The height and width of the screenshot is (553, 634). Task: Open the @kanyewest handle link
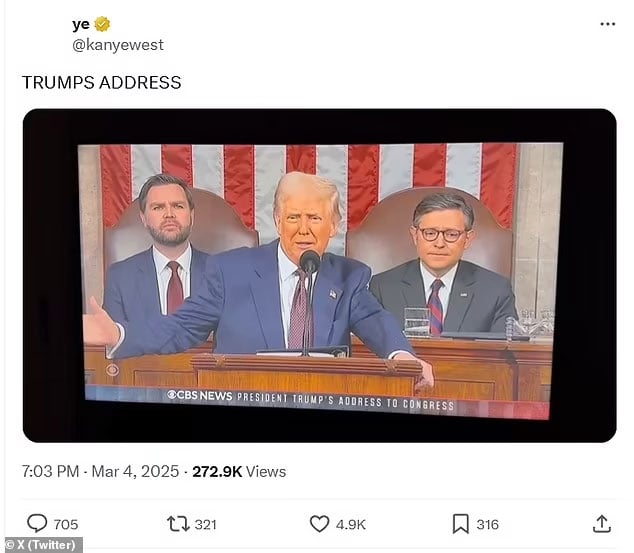point(118,44)
